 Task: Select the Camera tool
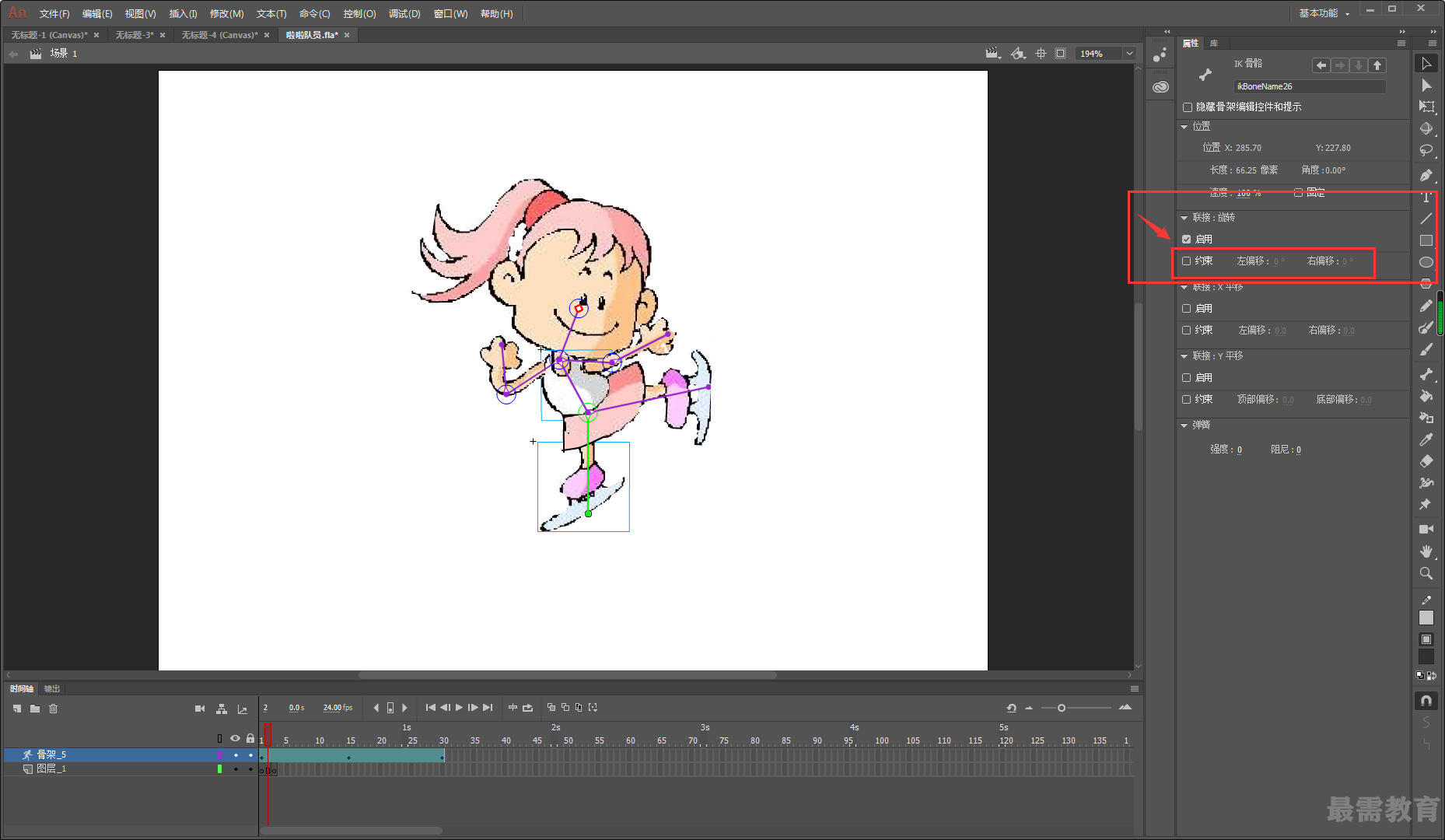pos(1426,529)
